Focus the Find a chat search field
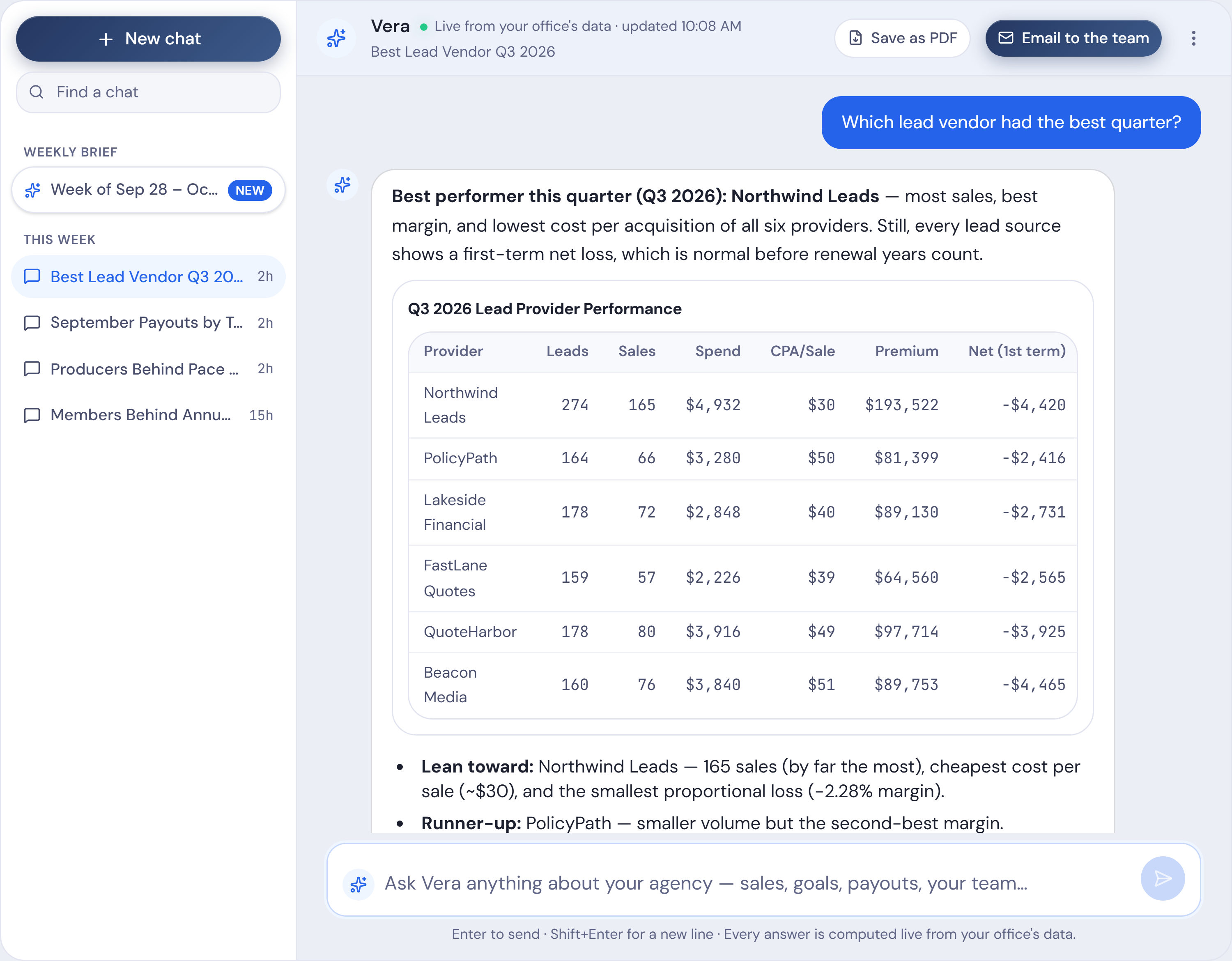Screen dimensions: 1232x961 pyautogui.click(x=148, y=92)
